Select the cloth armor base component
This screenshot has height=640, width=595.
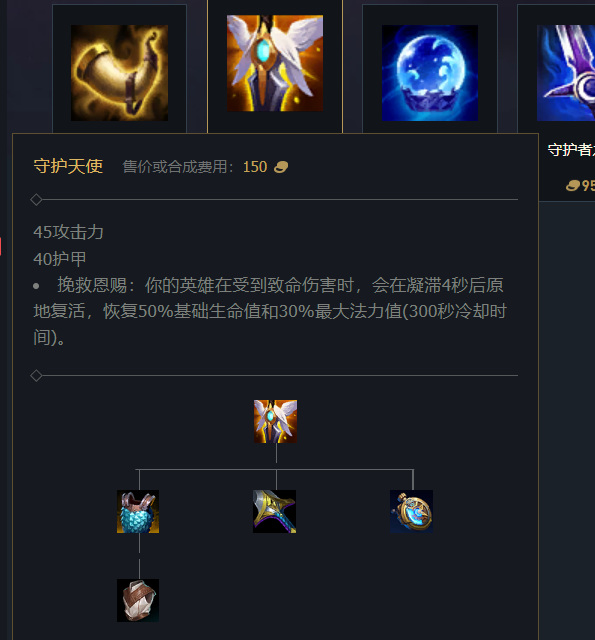(x=138, y=600)
